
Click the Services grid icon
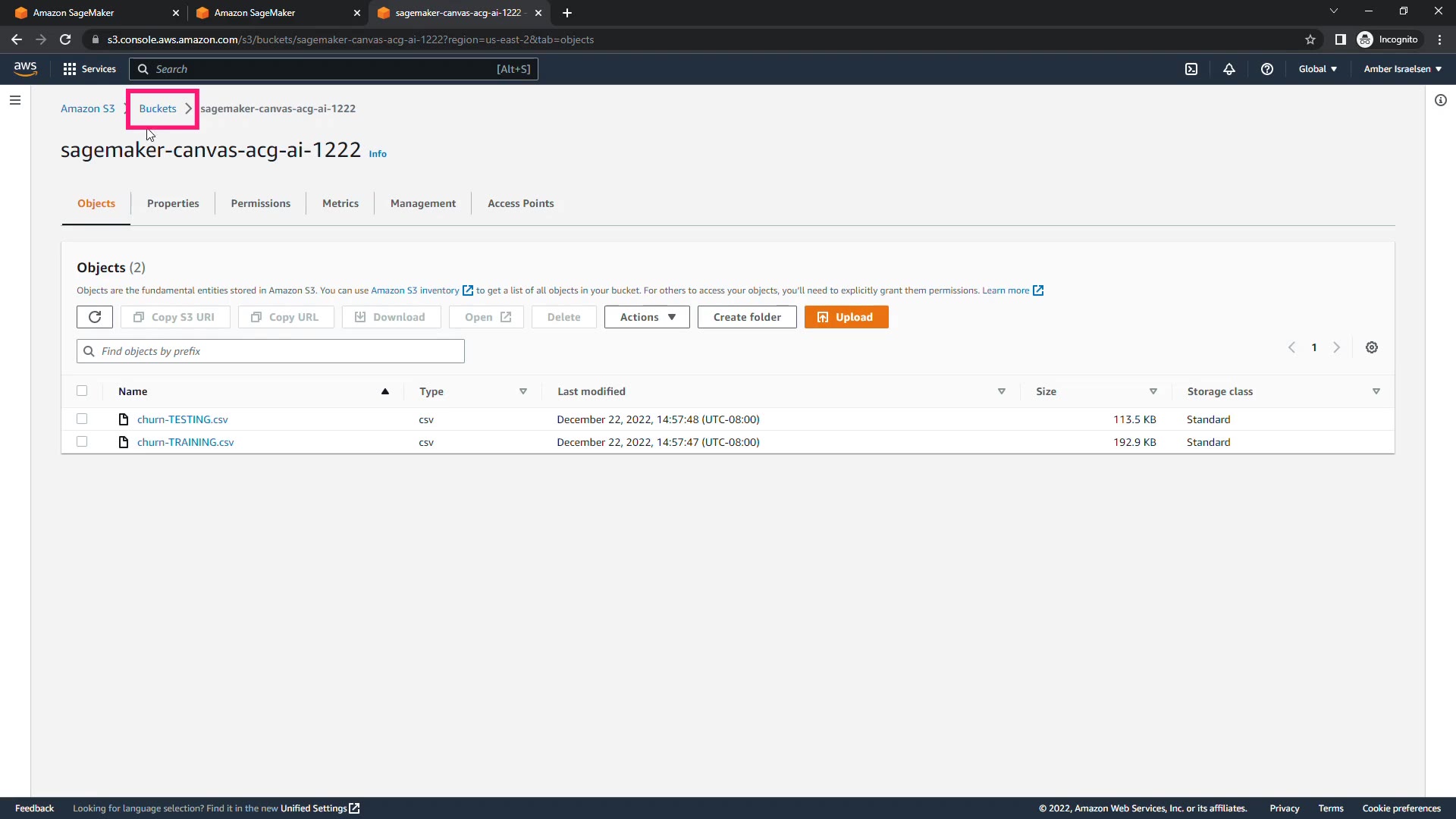click(70, 69)
